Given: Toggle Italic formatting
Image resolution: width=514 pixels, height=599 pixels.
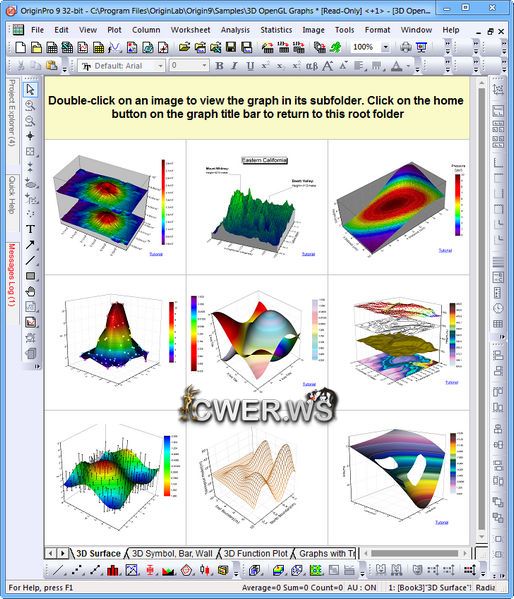Looking at the screenshot, I should click(x=234, y=66).
